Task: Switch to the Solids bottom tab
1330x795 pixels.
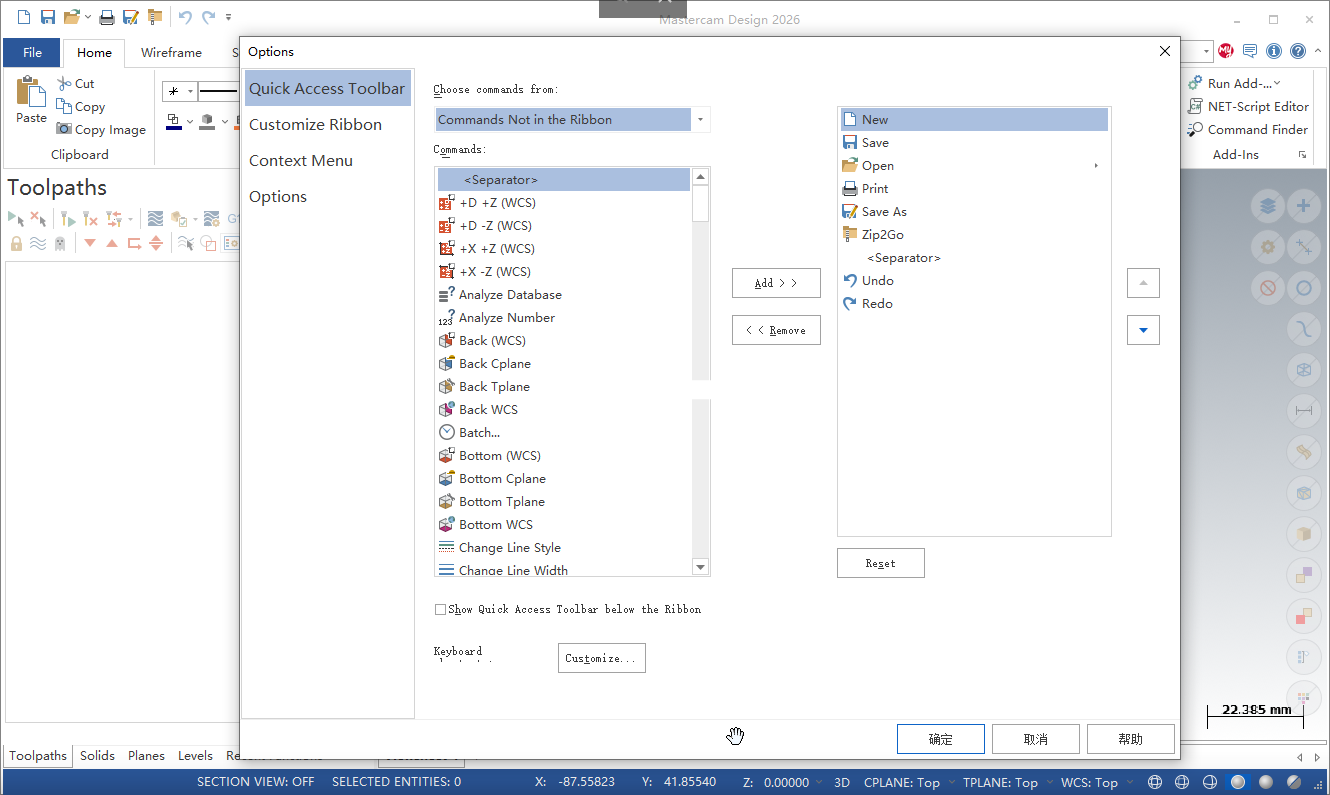Action: pos(97,756)
